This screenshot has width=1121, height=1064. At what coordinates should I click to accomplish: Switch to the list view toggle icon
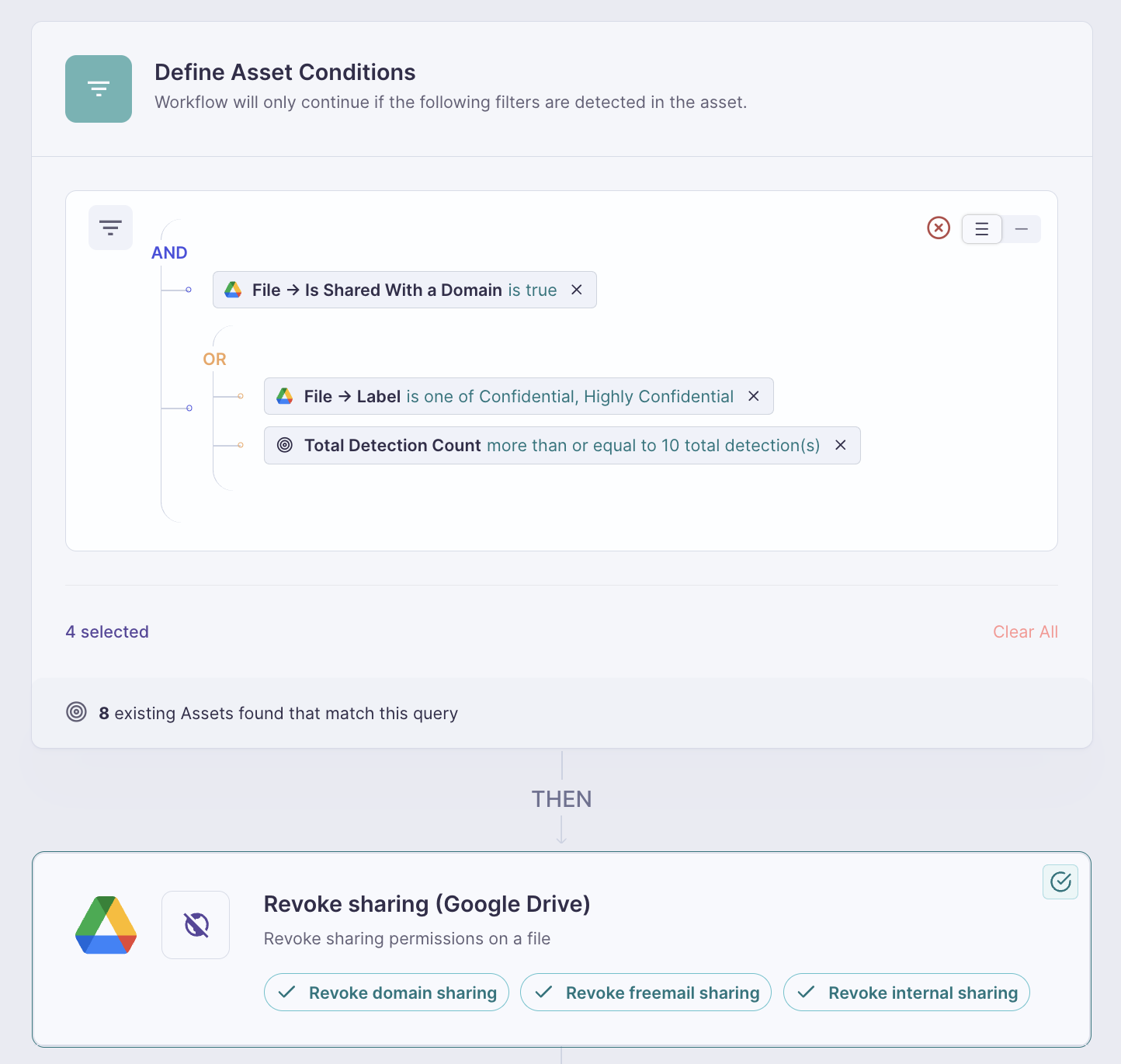982,229
